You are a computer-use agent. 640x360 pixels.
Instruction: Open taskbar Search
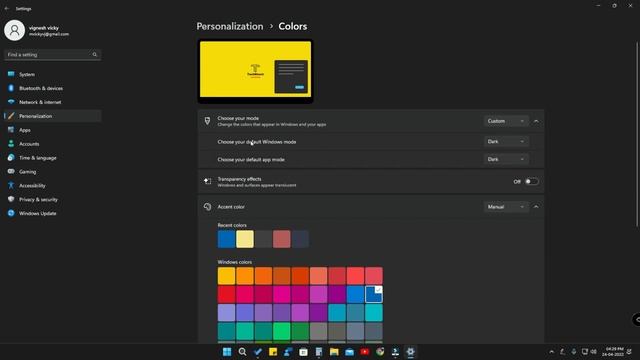tap(242, 352)
